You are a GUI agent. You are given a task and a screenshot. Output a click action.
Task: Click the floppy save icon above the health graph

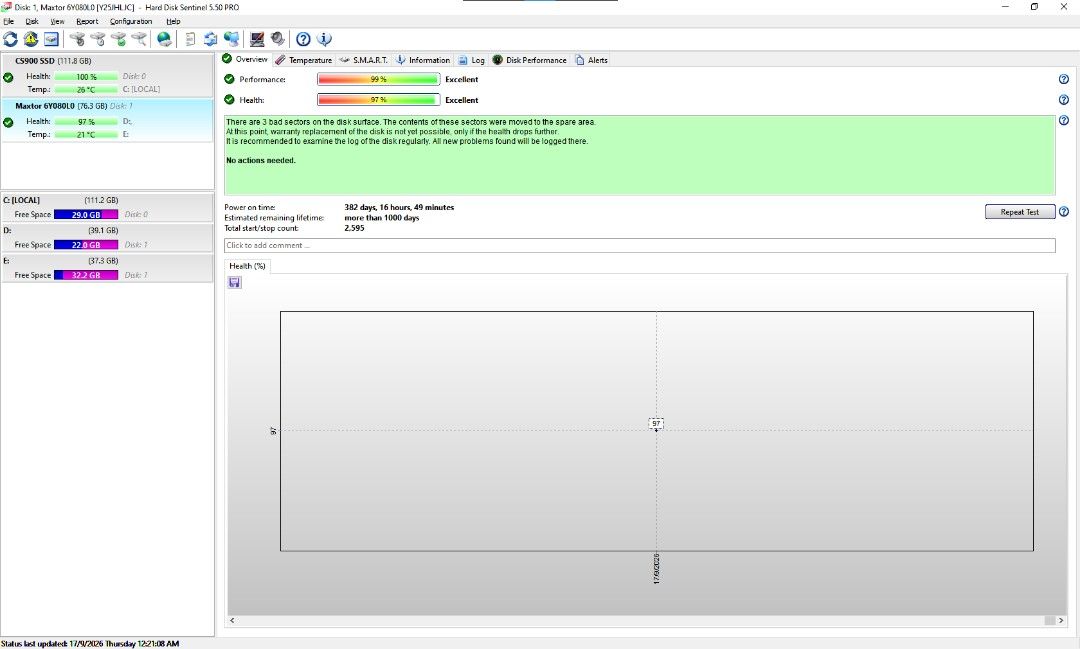(235, 282)
